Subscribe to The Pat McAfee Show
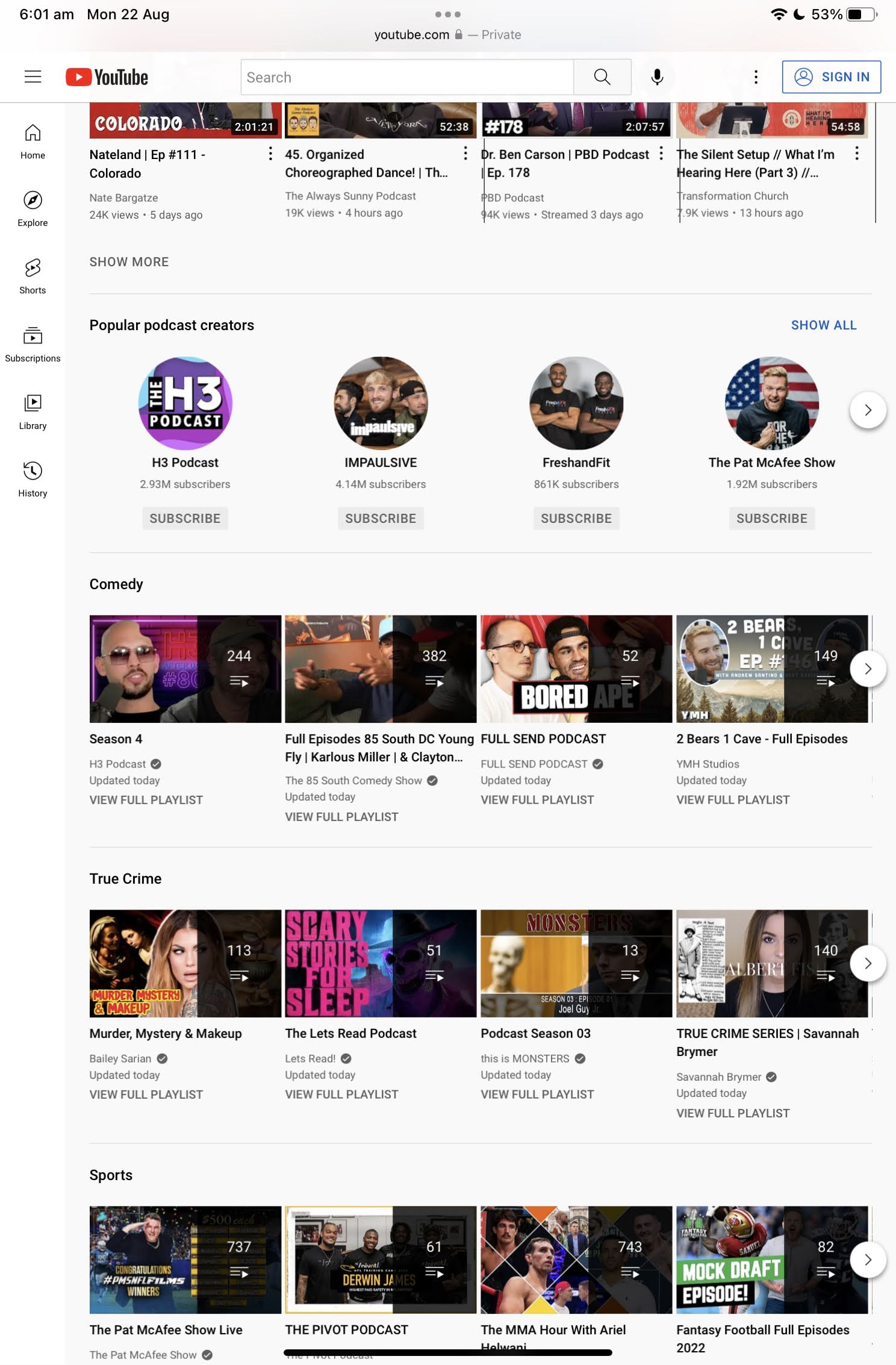This screenshot has height=1365, width=896. 772,519
